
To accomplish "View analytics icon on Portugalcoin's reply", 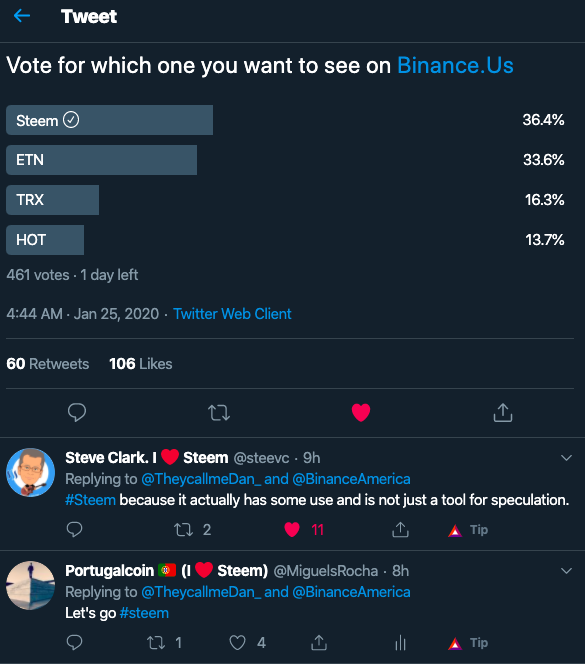I will coord(400,643).
